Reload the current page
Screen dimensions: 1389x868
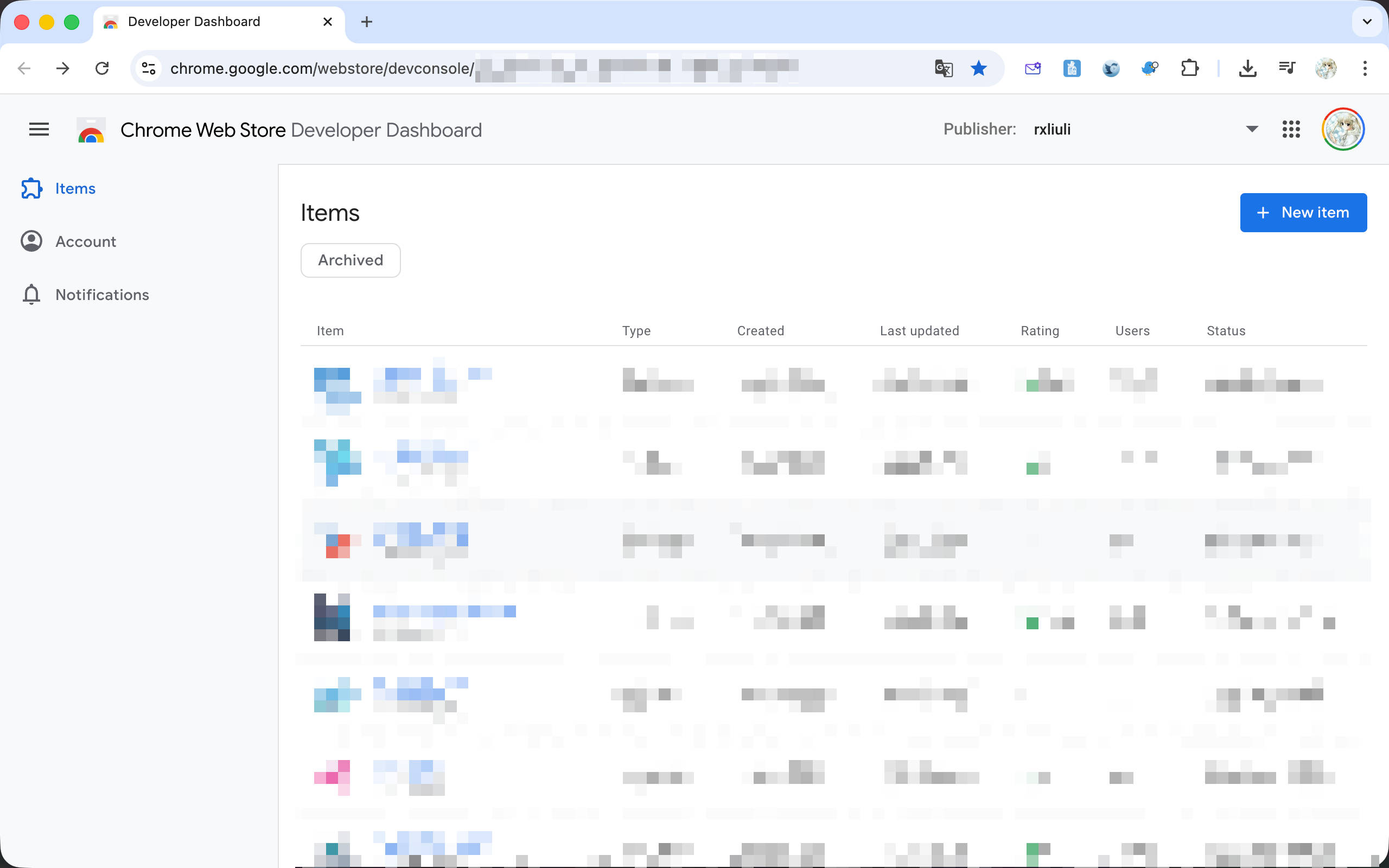click(102, 69)
